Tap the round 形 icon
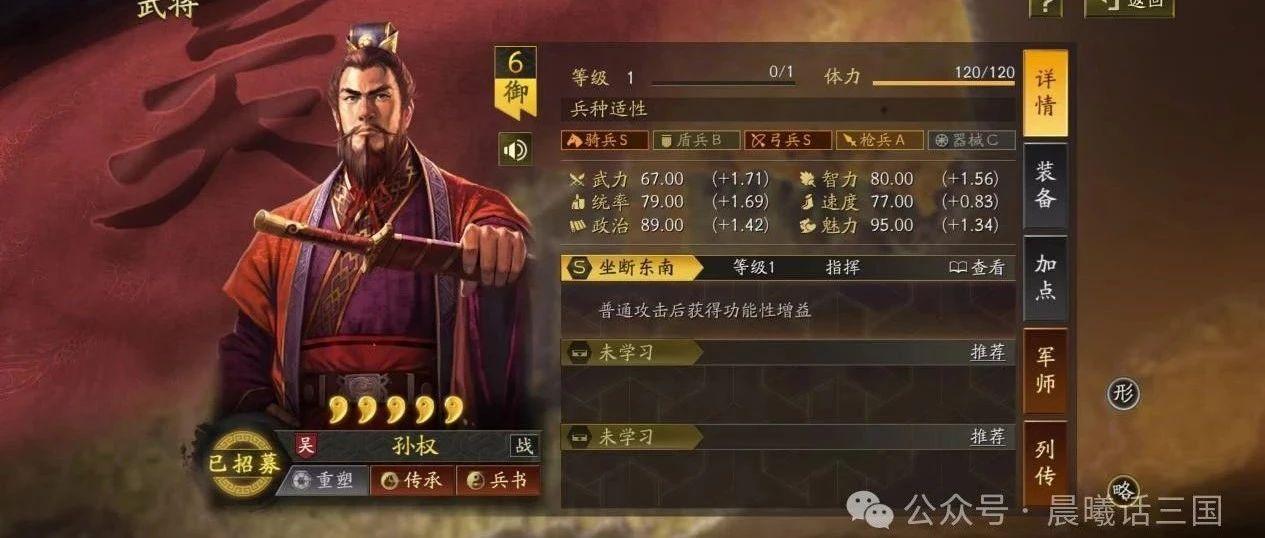The image size is (1265, 538). tap(1123, 393)
